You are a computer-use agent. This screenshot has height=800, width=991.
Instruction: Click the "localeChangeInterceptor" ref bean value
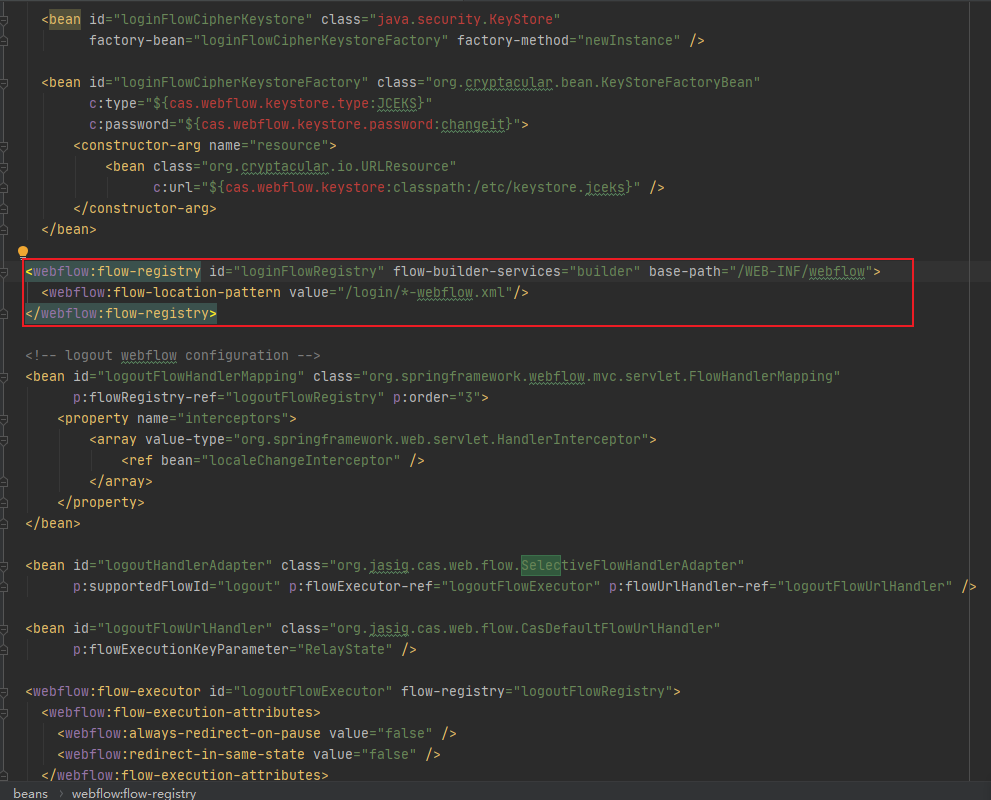coord(300,461)
